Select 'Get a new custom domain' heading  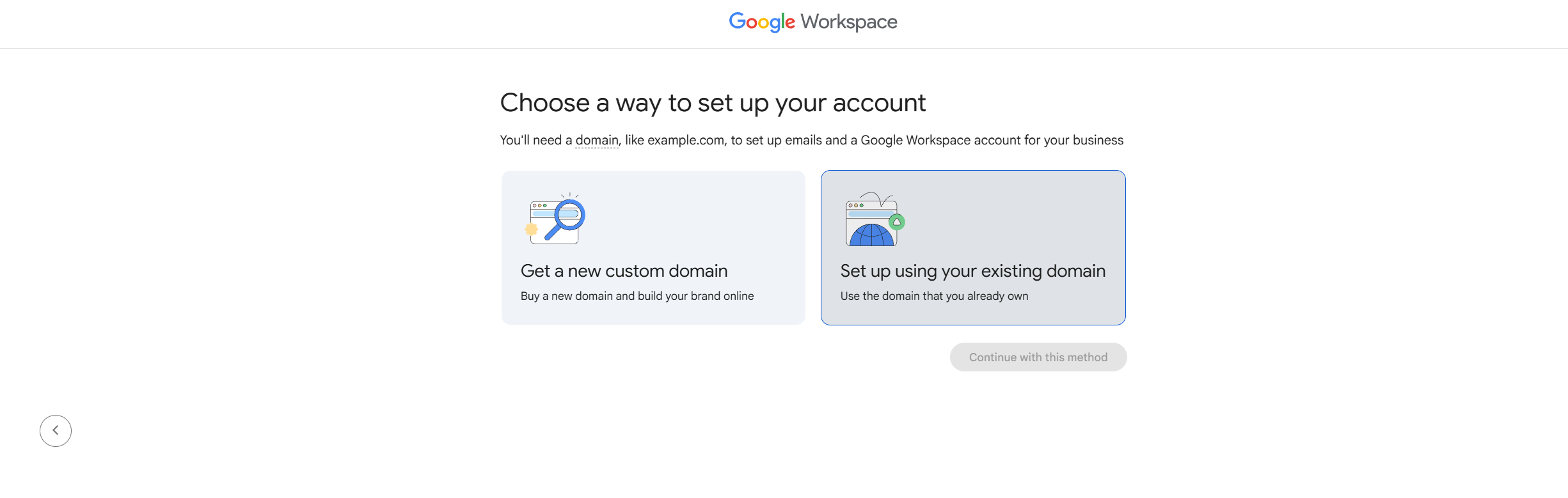click(x=624, y=271)
